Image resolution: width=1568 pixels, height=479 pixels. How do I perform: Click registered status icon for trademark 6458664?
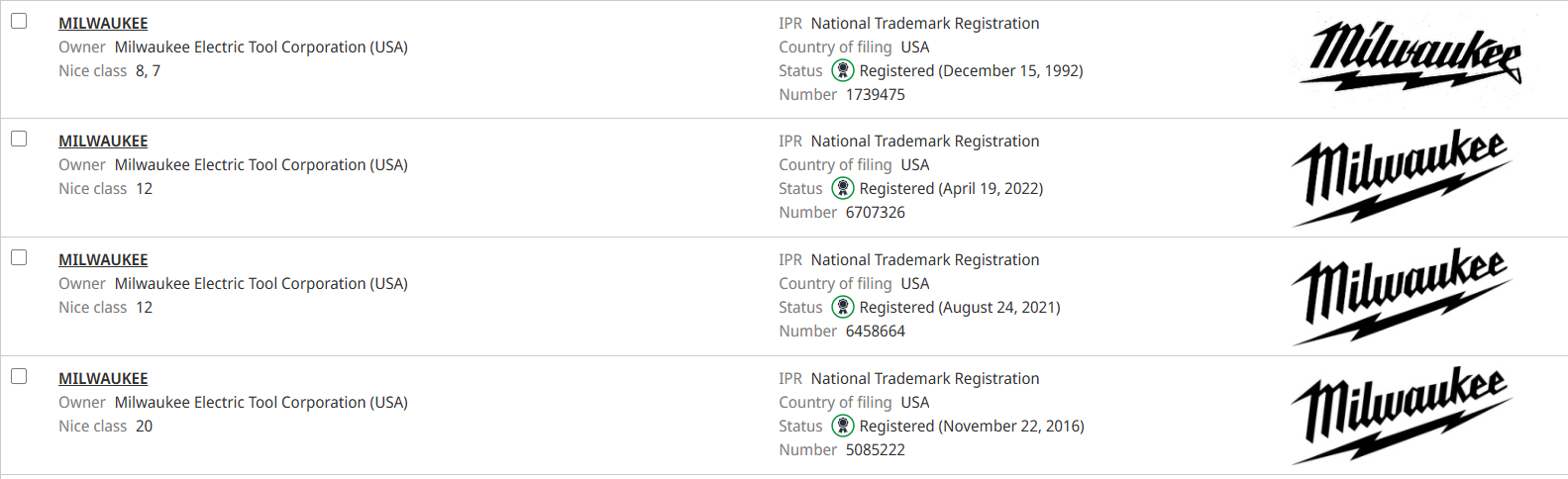[842, 307]
